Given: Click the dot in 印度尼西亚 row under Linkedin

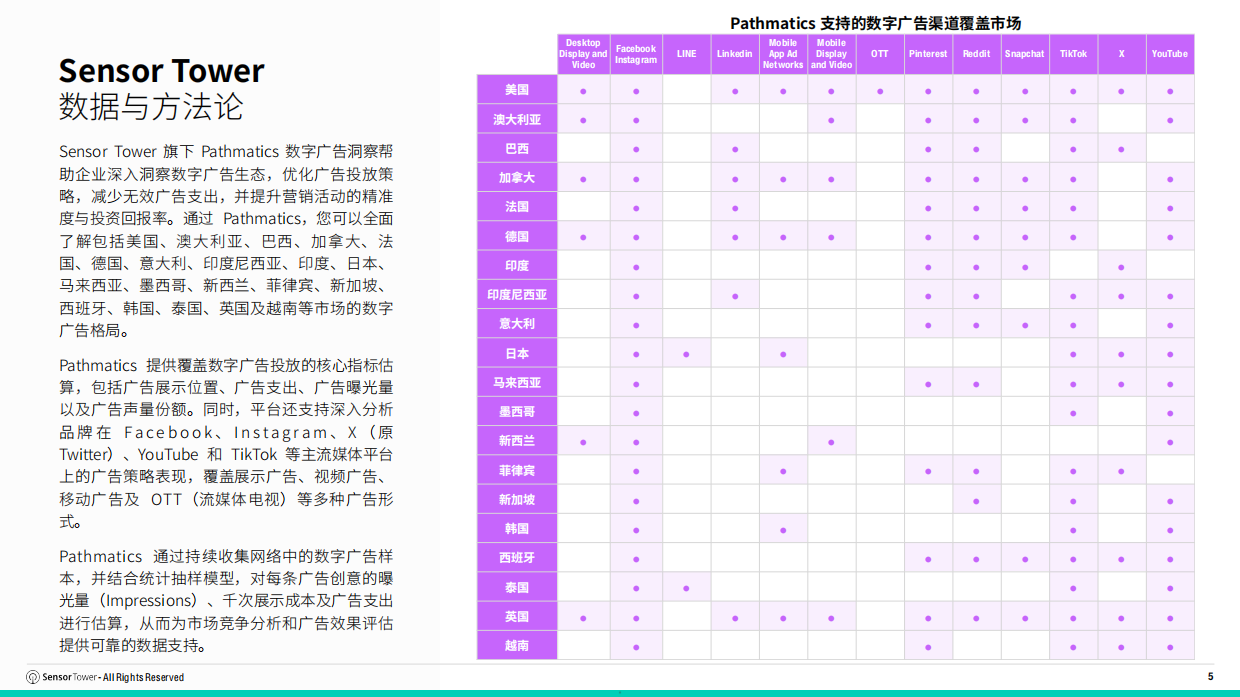Looking at the screenshot, I should pyautogui.click(x=735, y=296).
